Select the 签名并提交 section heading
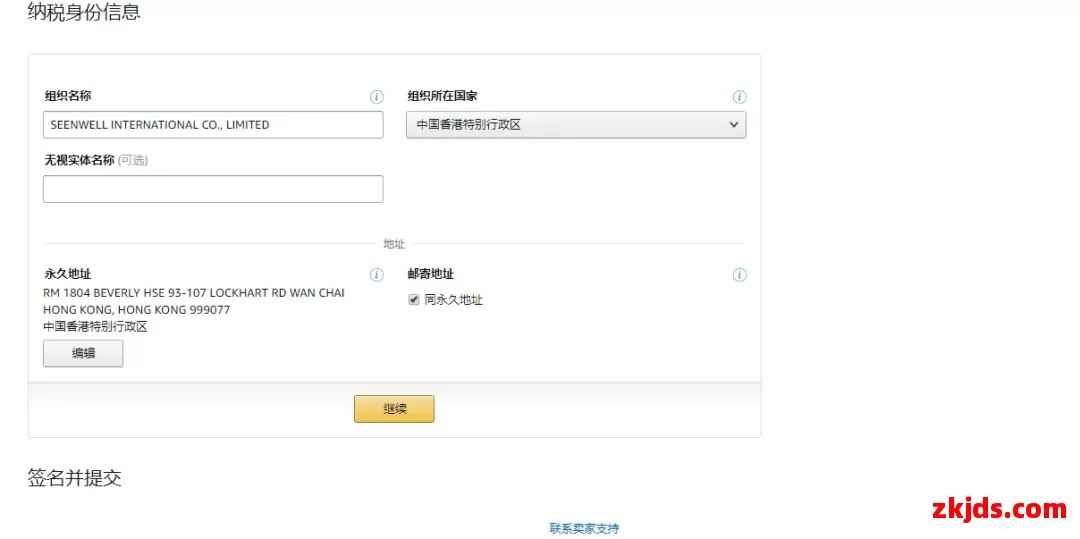 pyautogui.click(x=75, y=478)
